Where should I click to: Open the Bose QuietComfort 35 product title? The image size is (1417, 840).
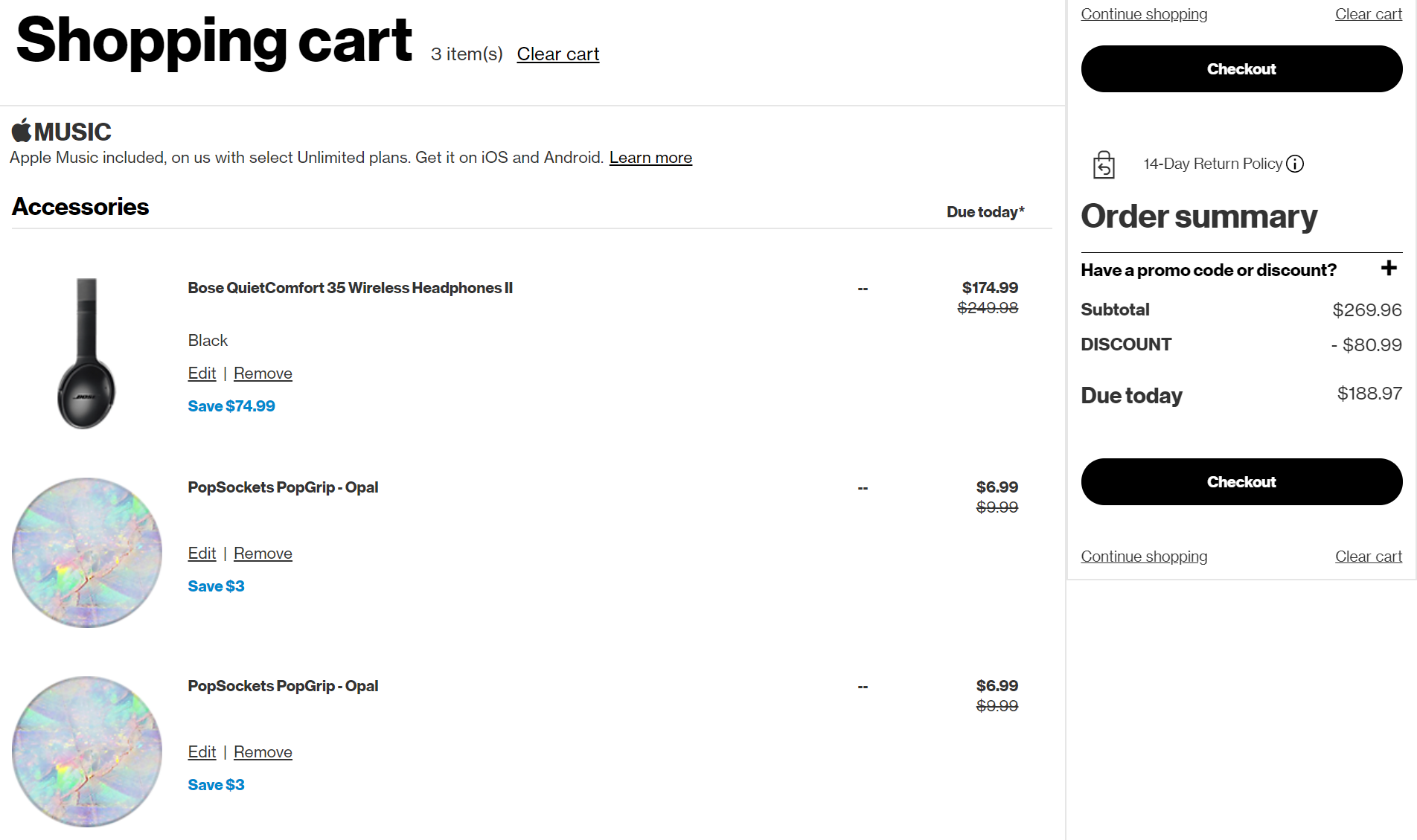tap(350, 288)
